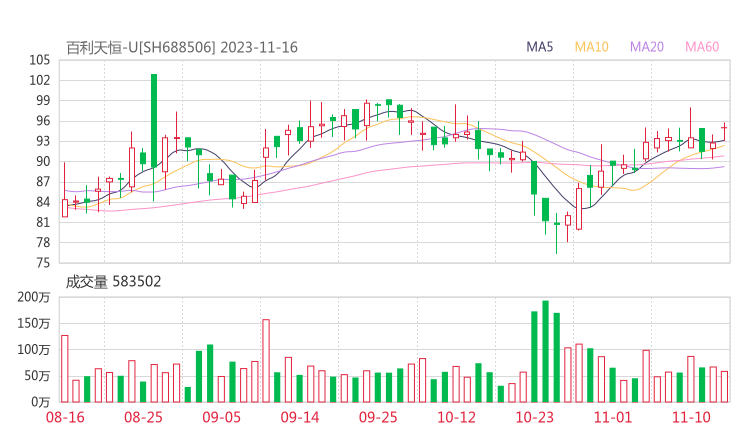Click the 09-14 date axis label

coord(300,417)
